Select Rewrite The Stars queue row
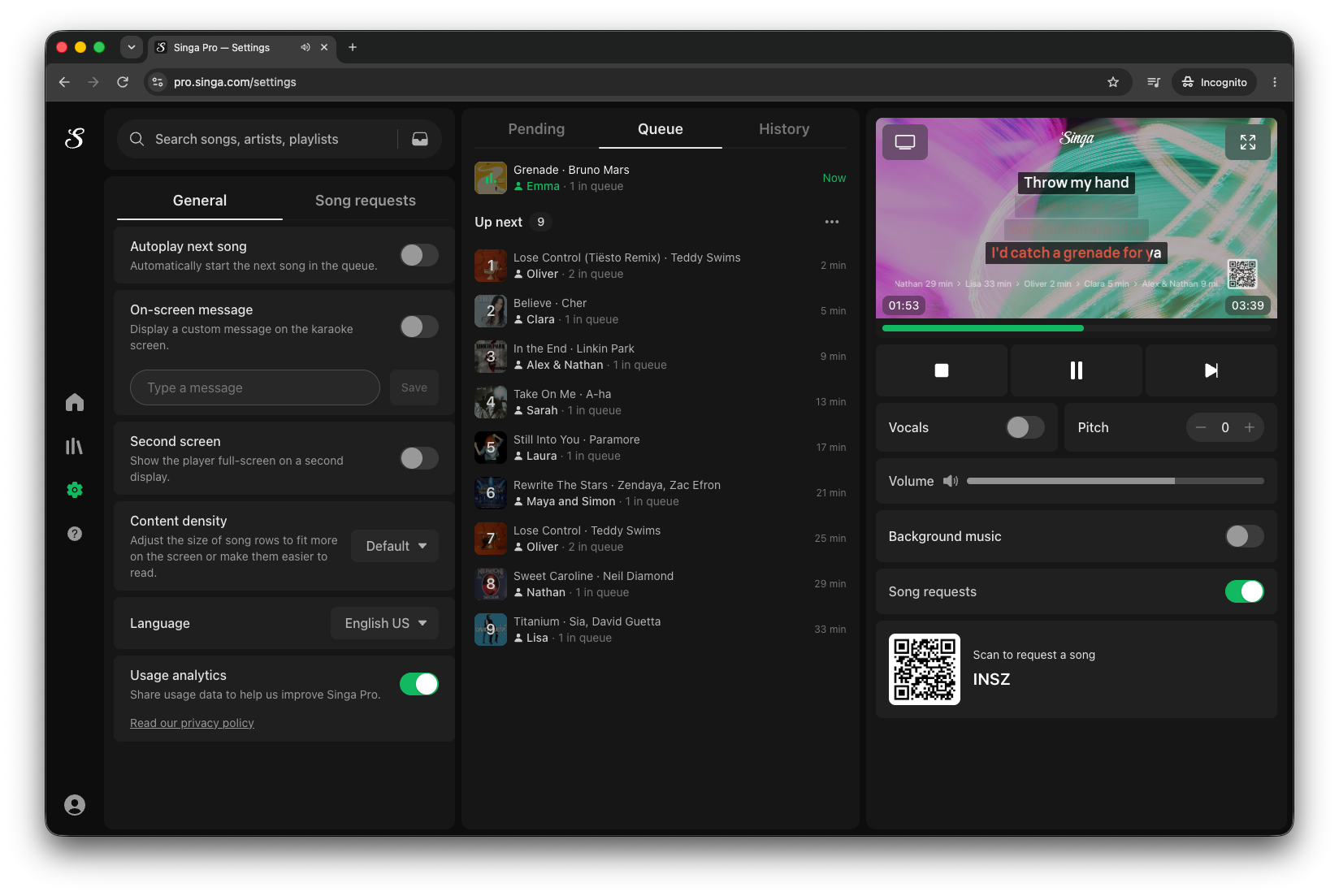The height and width of the screenshot is (896, 1339). click(x=661, y=493)
